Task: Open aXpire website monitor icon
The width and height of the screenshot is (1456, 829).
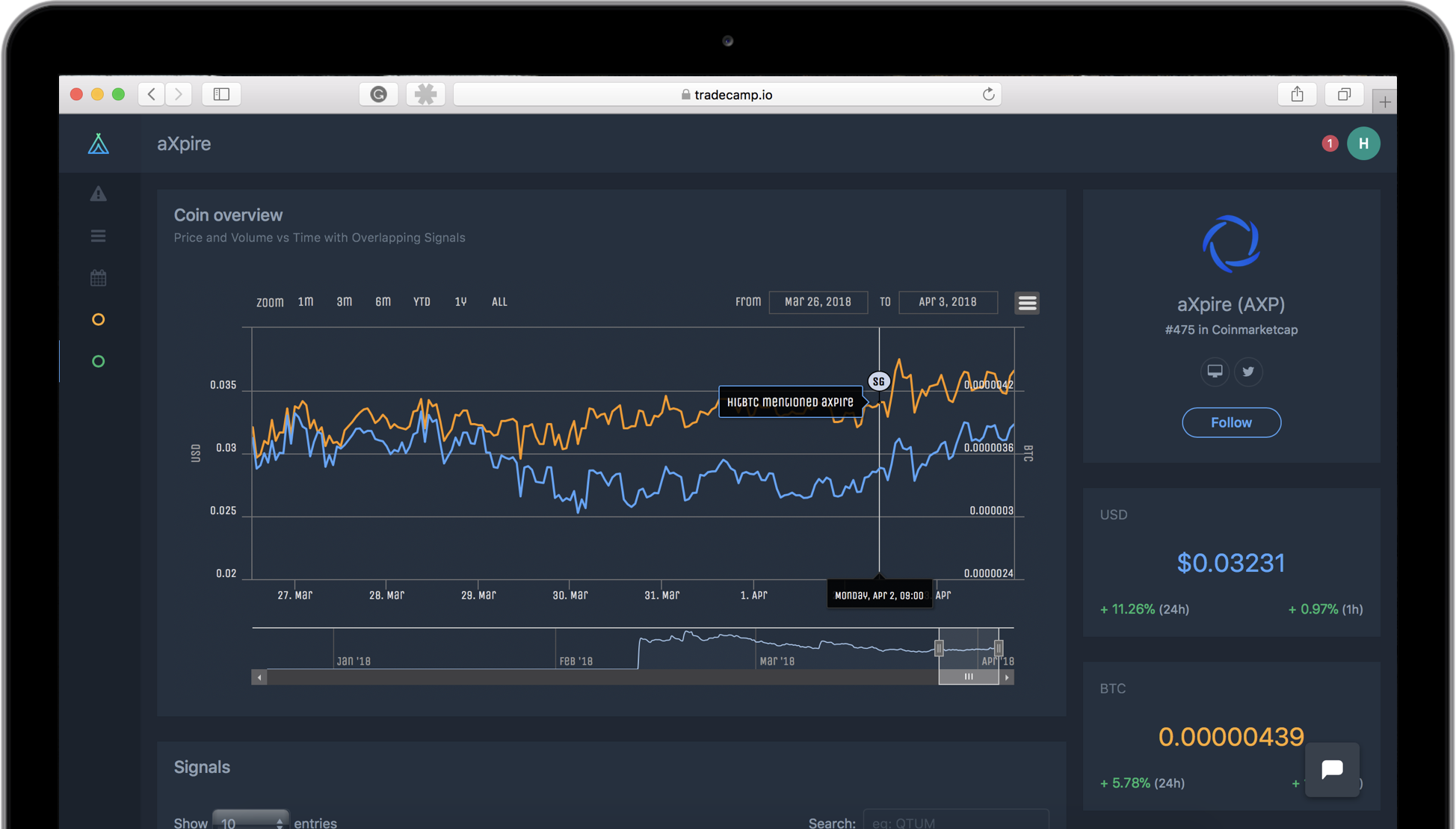Action: [x=1215, y=372]
